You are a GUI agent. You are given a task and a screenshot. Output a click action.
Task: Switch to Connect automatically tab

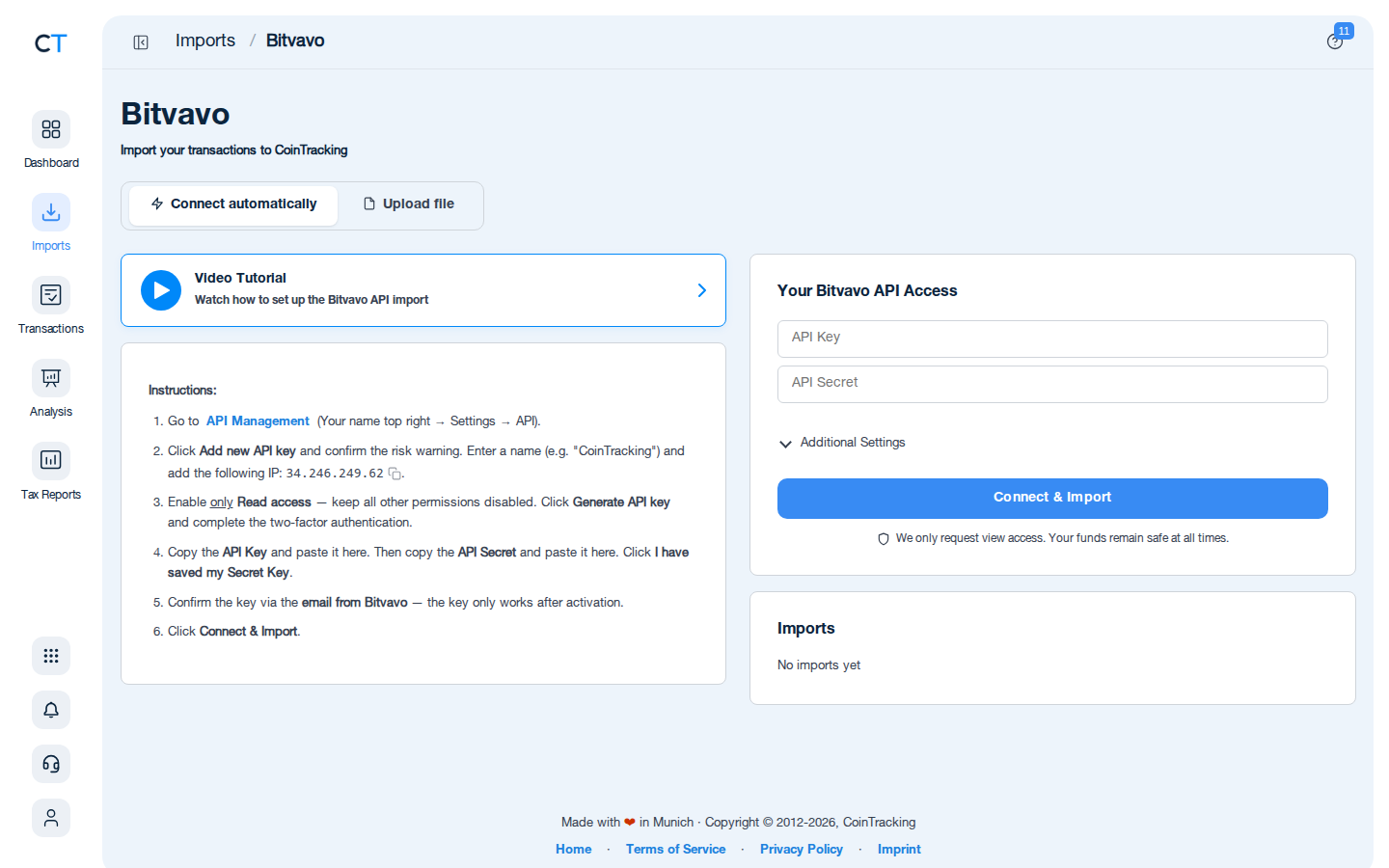point(233,204)
